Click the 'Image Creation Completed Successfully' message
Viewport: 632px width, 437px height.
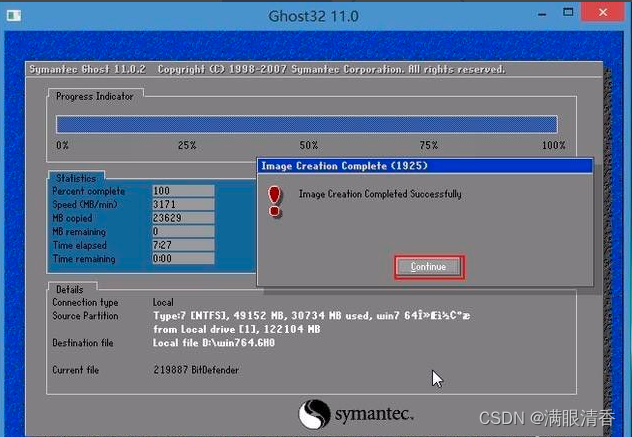(380, 194)
